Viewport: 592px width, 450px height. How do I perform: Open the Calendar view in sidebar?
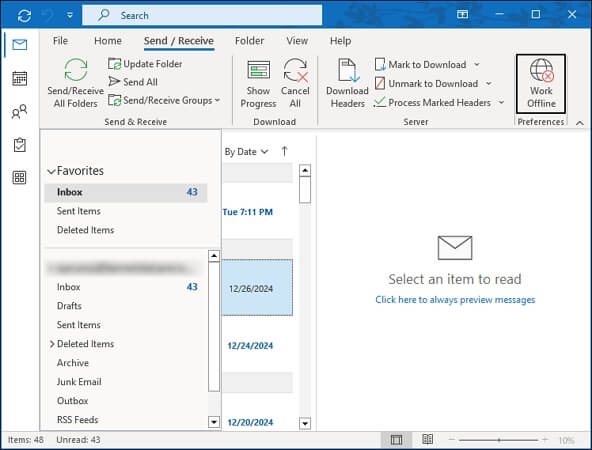tap(20, 78)
